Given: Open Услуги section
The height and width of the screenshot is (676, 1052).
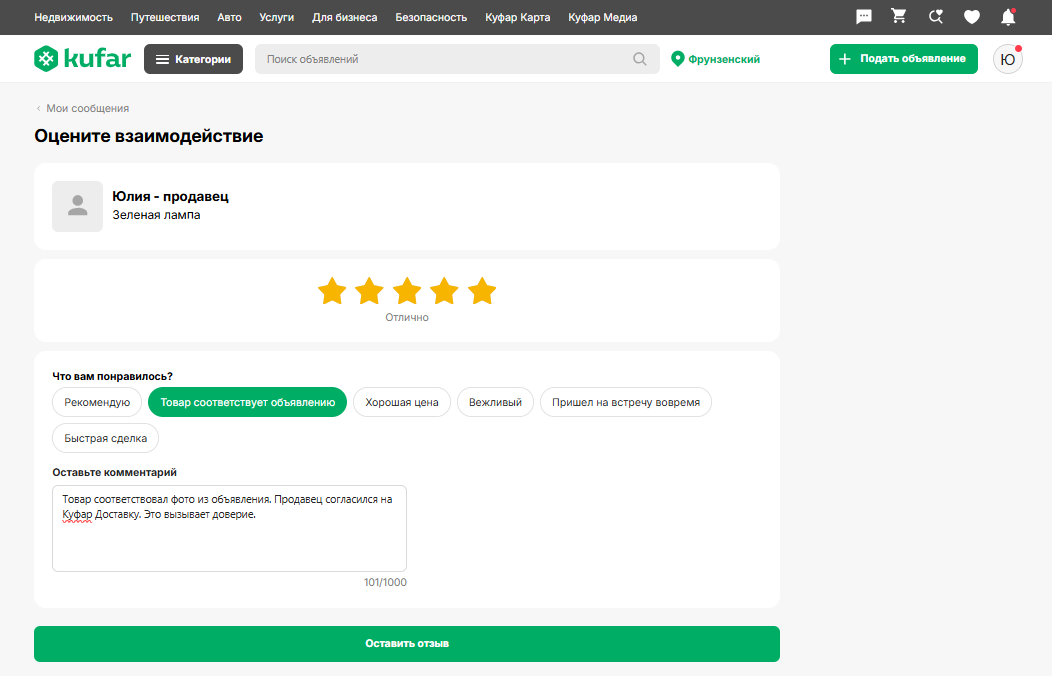Looking at the screenshot, I should [277, 17].
